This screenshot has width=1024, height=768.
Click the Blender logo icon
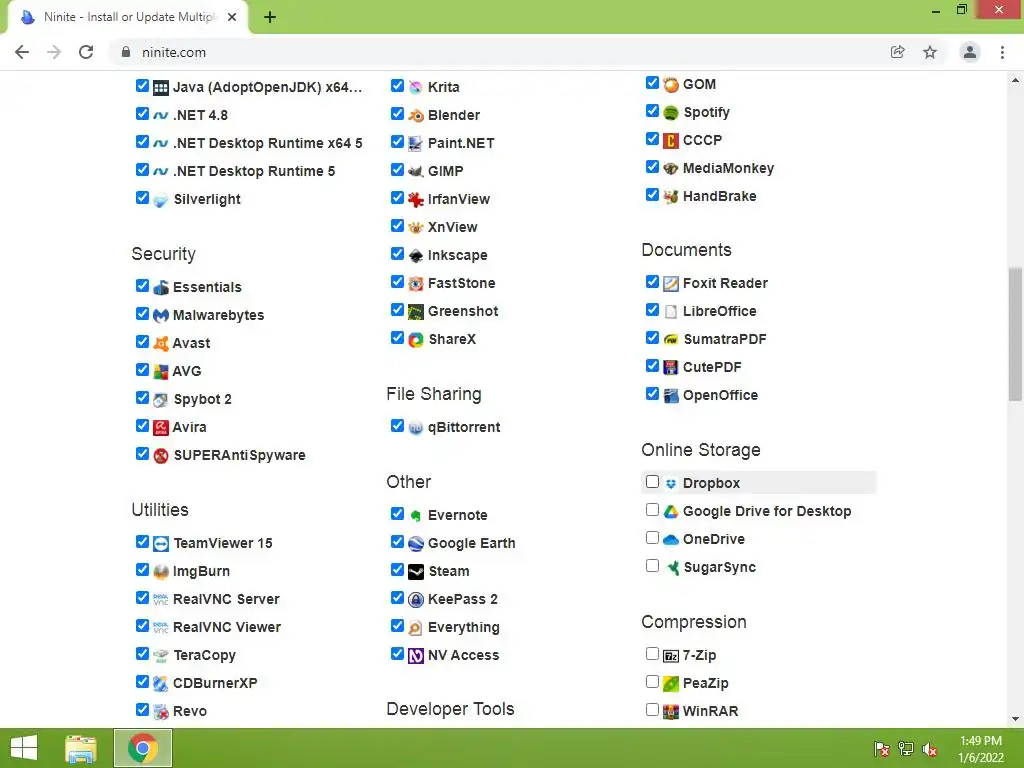pos(415,116)
